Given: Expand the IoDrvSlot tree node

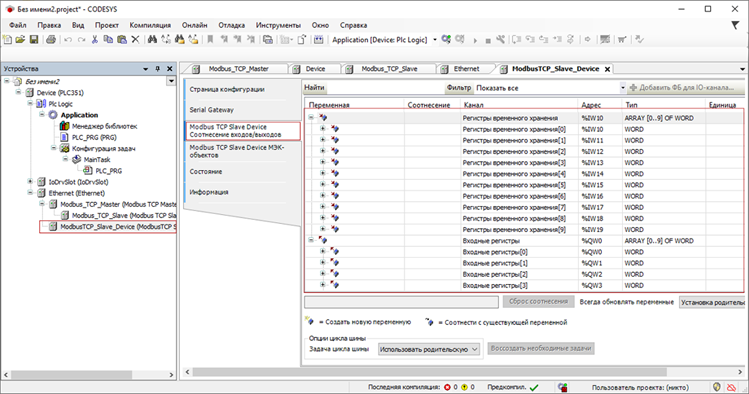Looking at the screenshot, I should point(30,181).
